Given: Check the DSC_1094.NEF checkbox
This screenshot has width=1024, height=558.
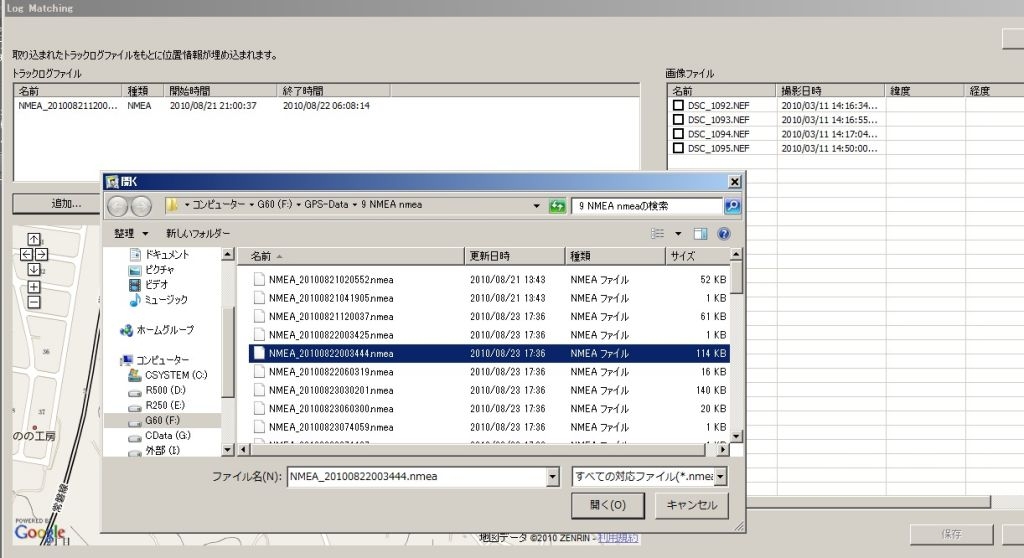Looking at the screenshot, I should pyautogui.click(x=678, y=134).
